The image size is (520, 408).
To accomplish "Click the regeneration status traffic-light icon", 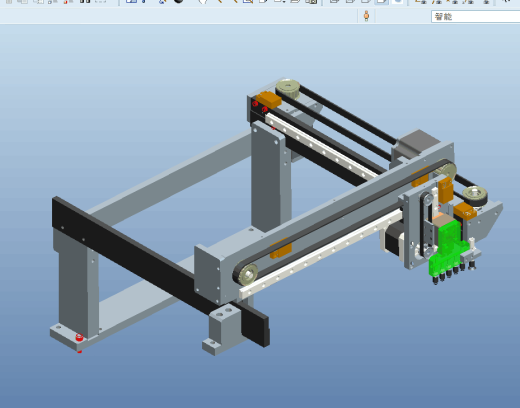I will (x=366, y=16).
